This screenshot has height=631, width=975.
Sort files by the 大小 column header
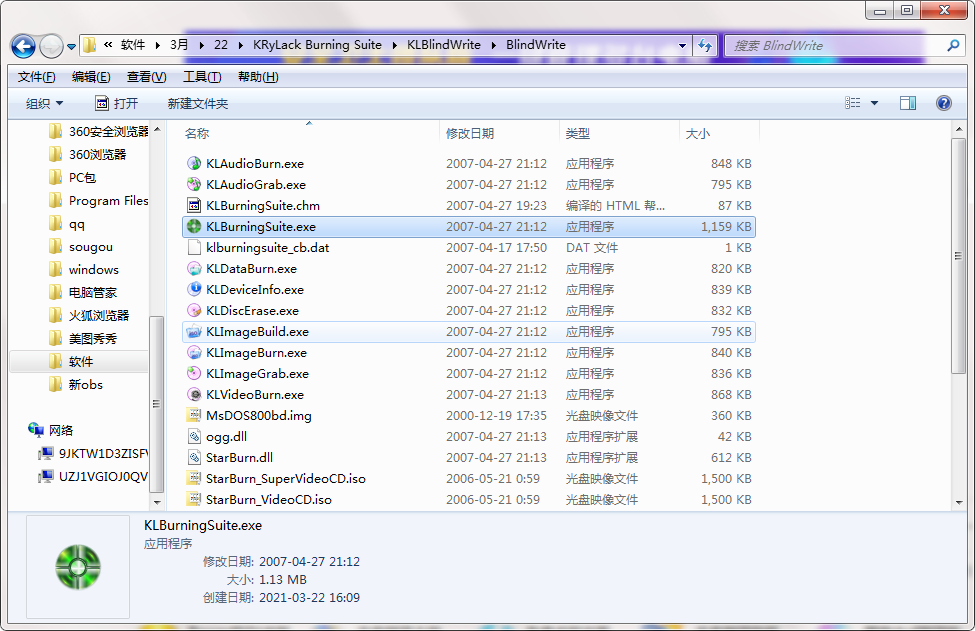pos(719,133)
